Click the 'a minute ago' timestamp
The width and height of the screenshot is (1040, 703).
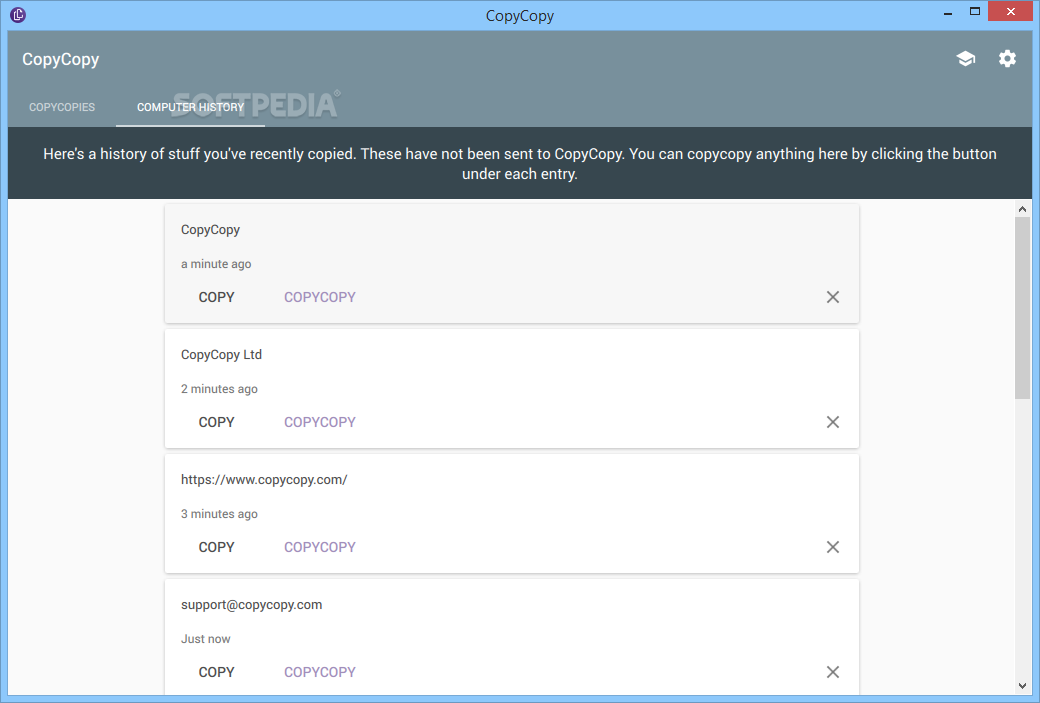(216, 264)
